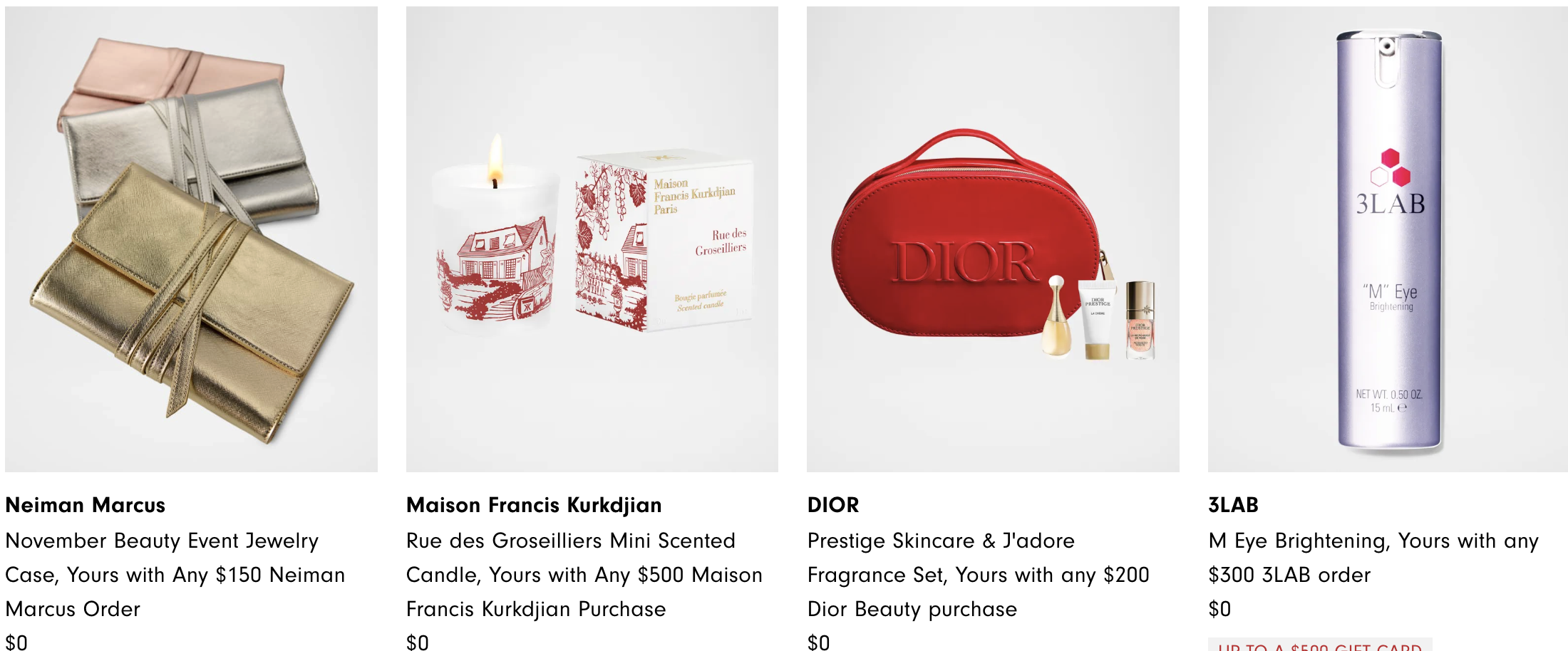
Task: Click the Up To A $500 Gift Card badge
Action: (x=1320, y=645)
